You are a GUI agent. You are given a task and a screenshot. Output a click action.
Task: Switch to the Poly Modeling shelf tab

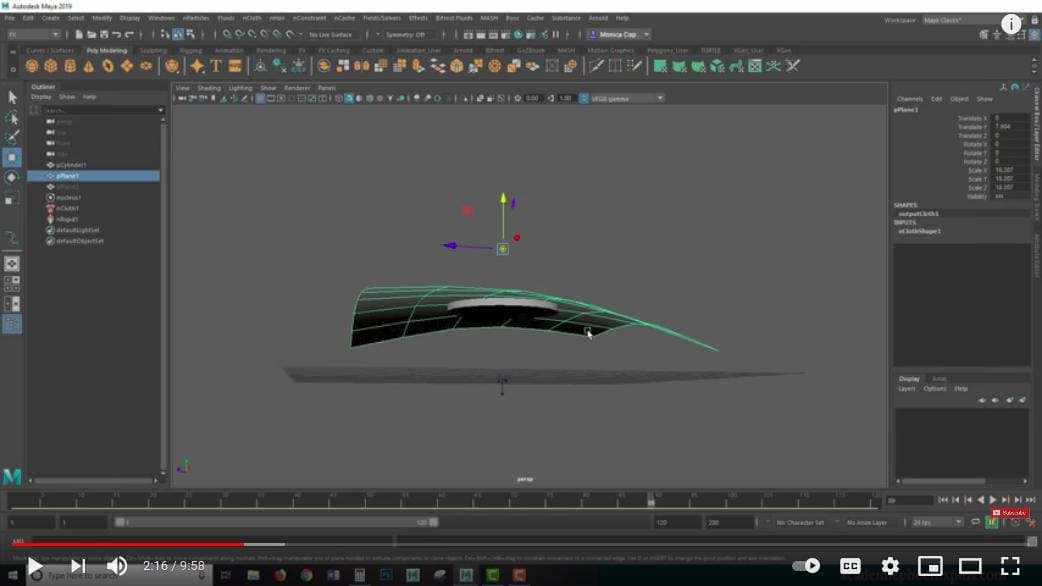[x=106, y=50]
